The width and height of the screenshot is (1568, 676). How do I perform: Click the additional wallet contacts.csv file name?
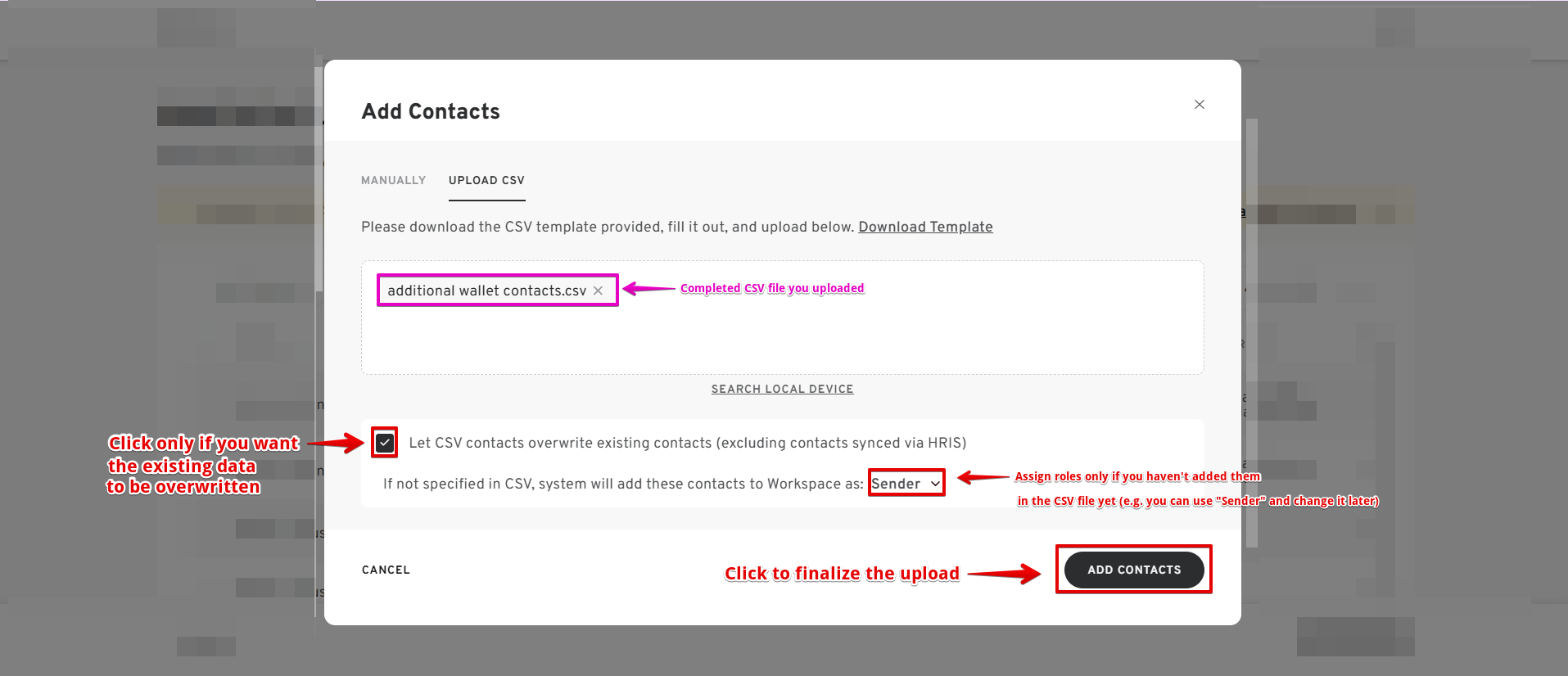[x=486, y=291]
